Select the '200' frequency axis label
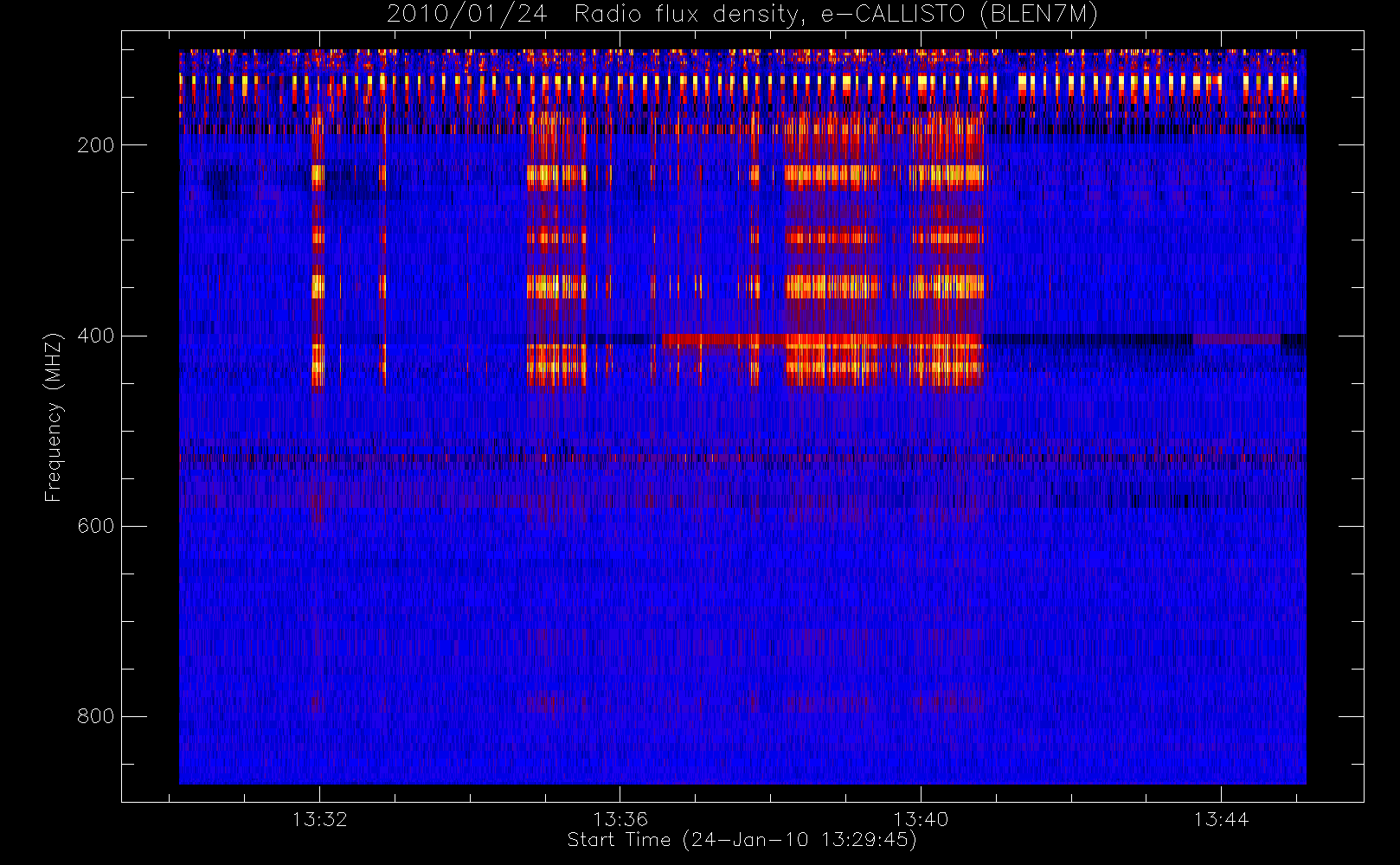Screen dimensions: 1400x865 pyautogui.click(x=96, y=145)
